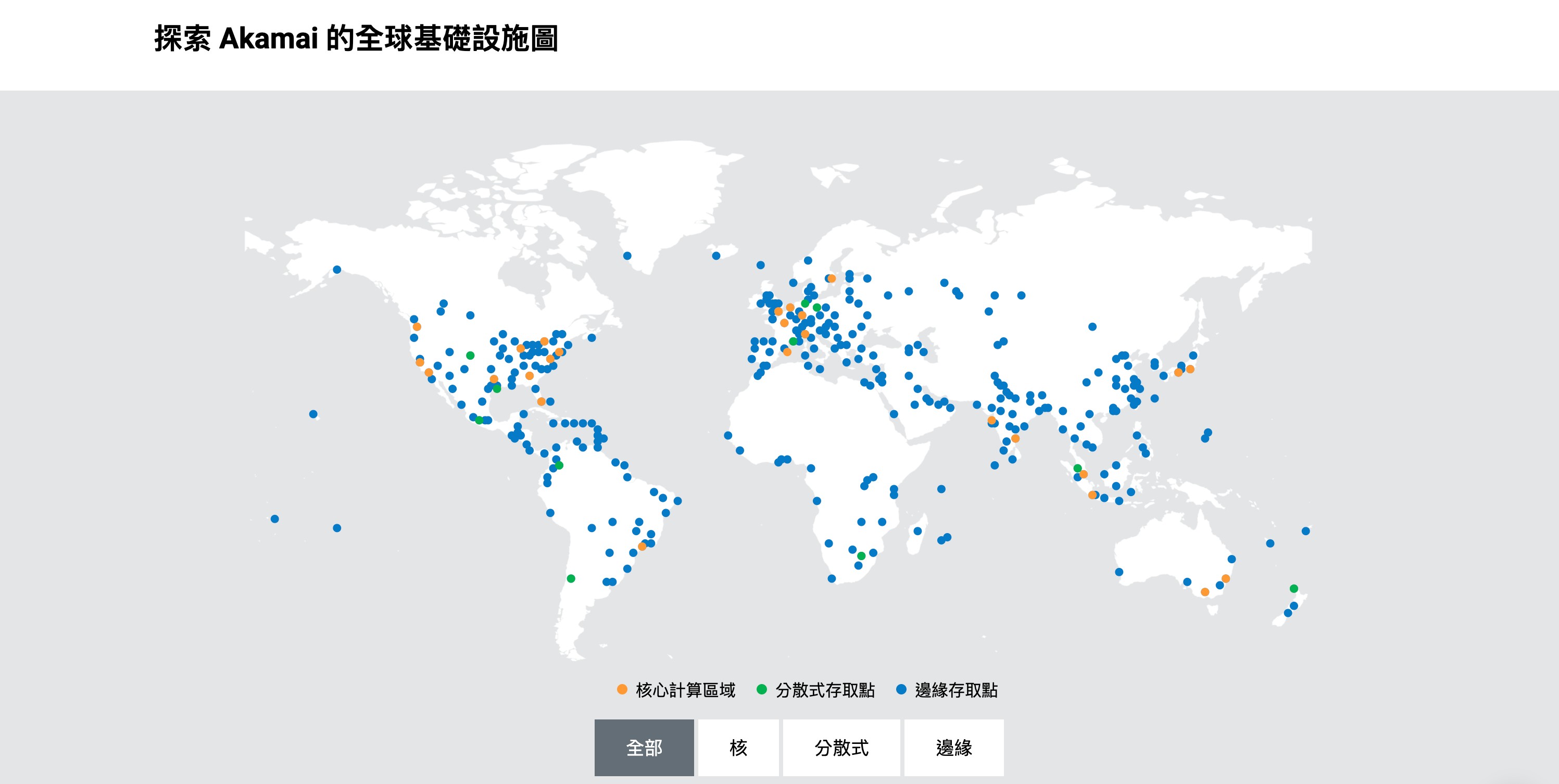
Task: Click the 探索 Akamai 的全球基礎設施圖 heading
Action: pyautogui.click(x=356, y=39)
